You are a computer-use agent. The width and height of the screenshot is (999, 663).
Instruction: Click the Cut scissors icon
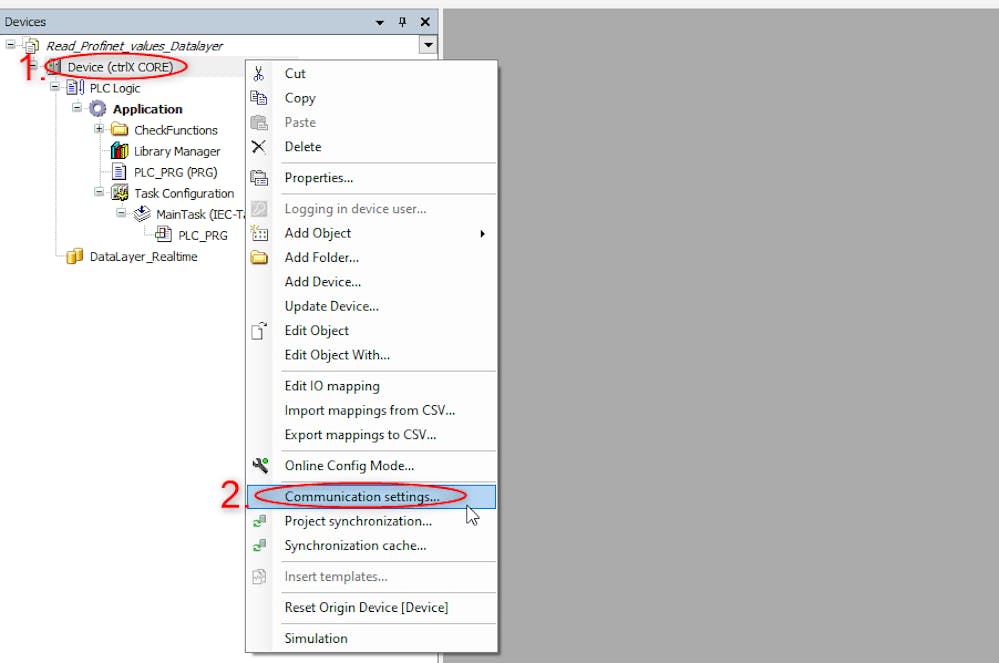click(258, 74)
